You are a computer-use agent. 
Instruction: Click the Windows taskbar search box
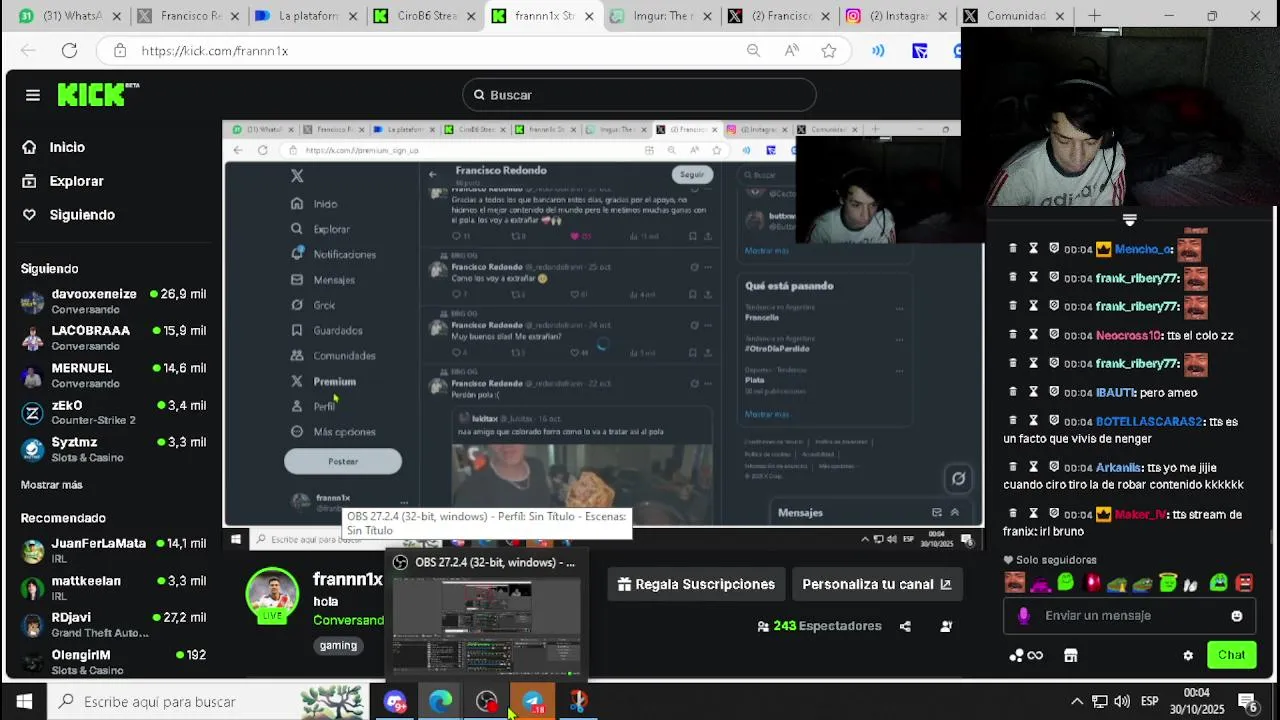pos(208,702)
